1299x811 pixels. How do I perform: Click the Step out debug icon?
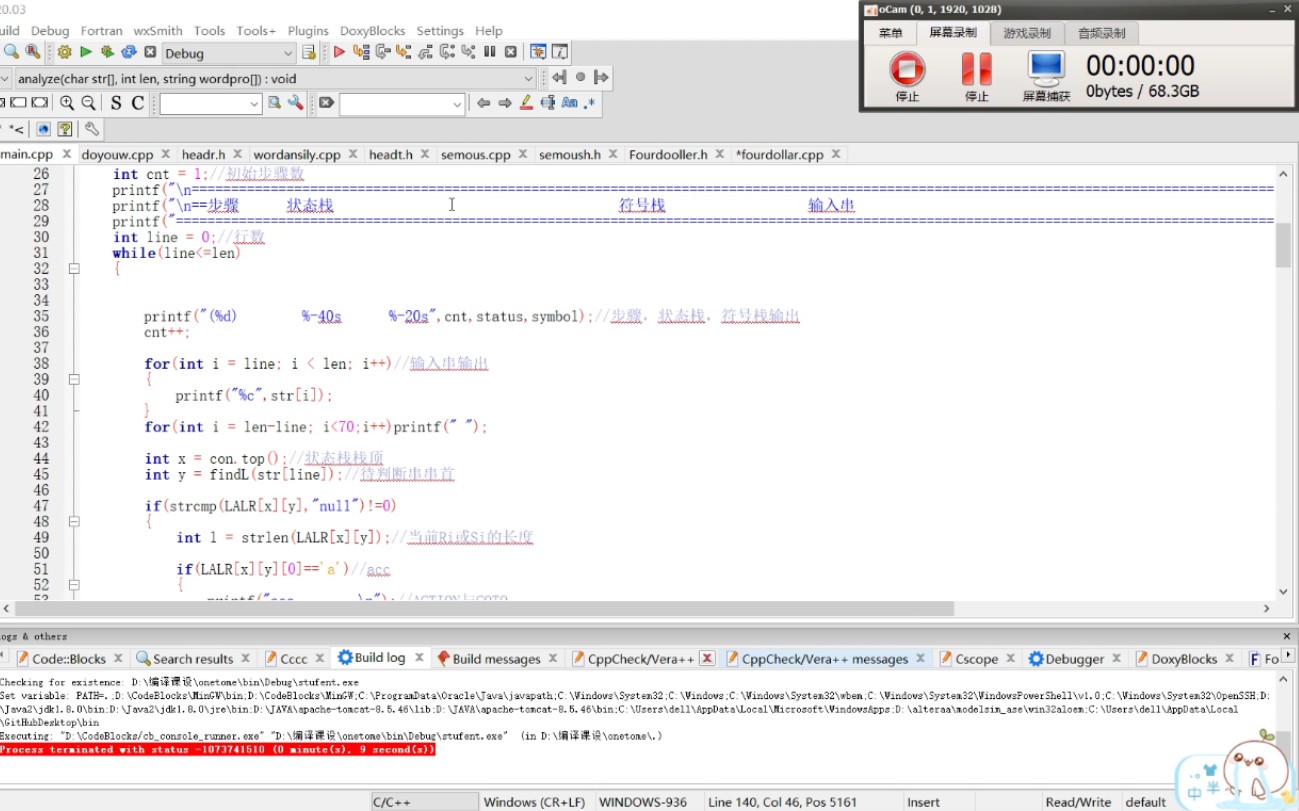point(425,52)
